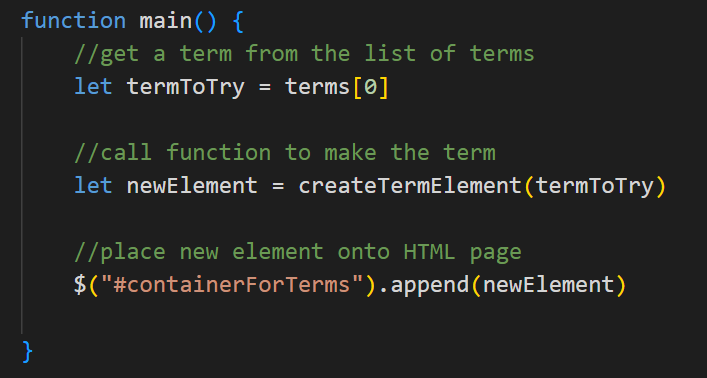Screen dimensions: 707x378
Task: Click the variable 'newElement' in its let declaration
Action: (x=192, y=185)
